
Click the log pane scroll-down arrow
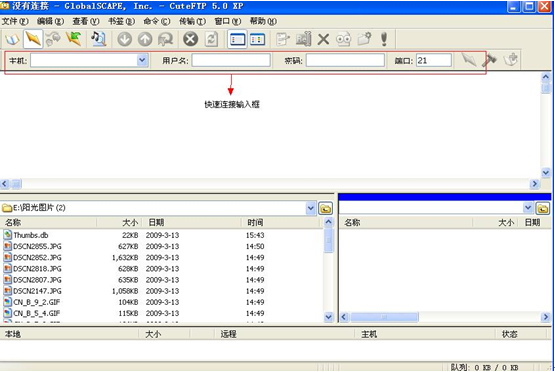click(545, 172)
